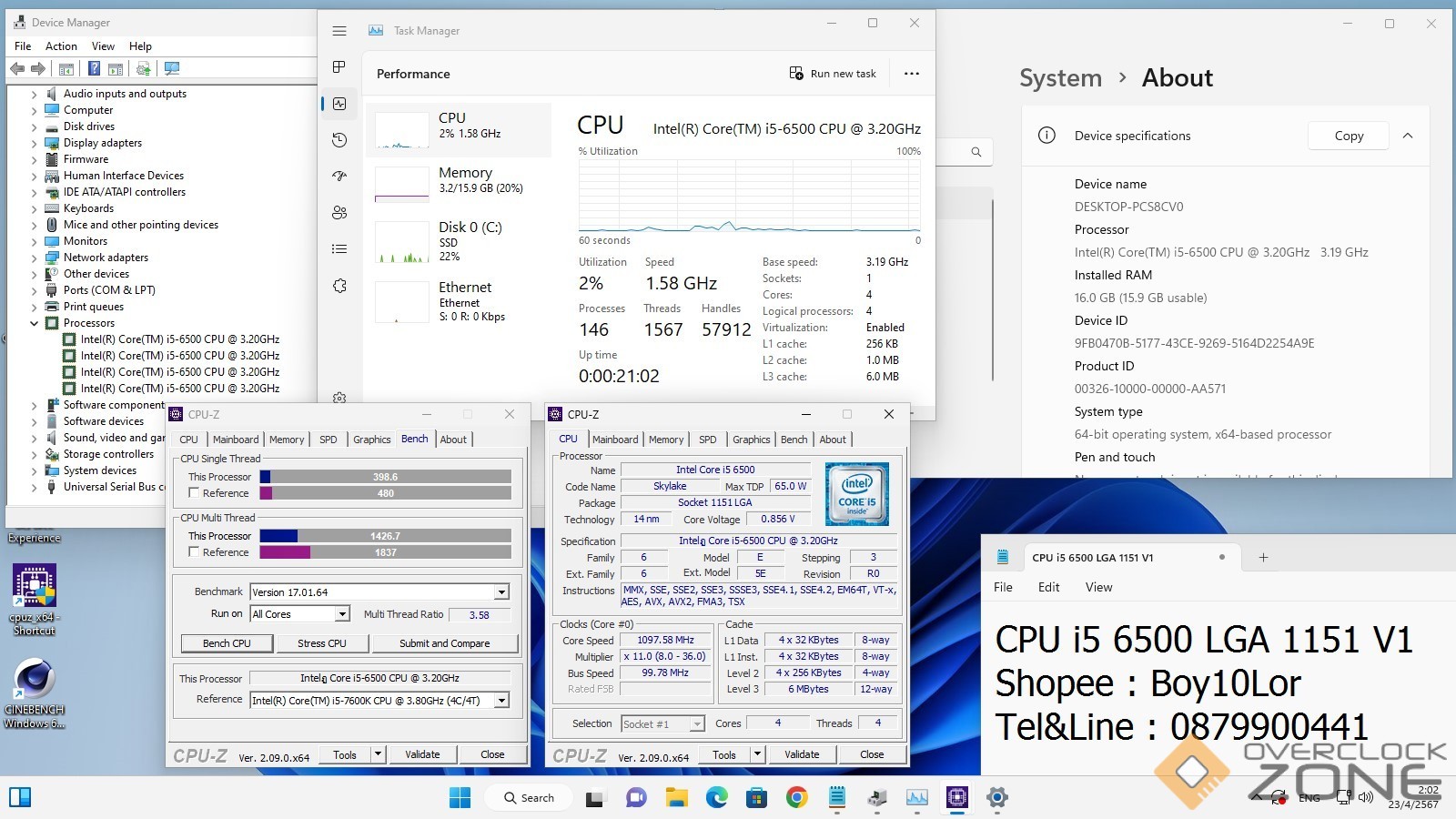The height and width of the screenshot is (819, 1456).
Task: Click the Bench CPU button
Action: (x=227, y=643)
